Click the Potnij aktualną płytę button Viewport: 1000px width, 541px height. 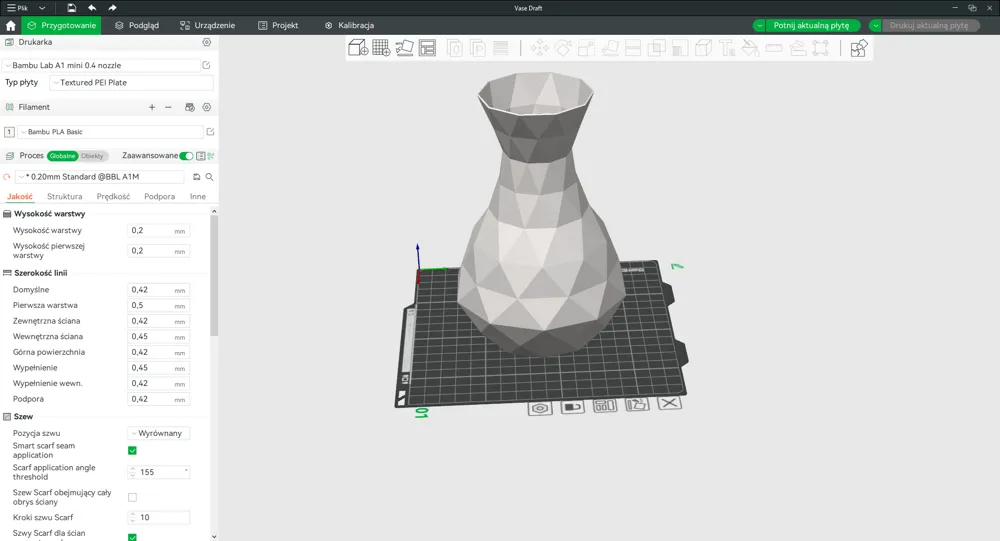click(x=811, y=26)
